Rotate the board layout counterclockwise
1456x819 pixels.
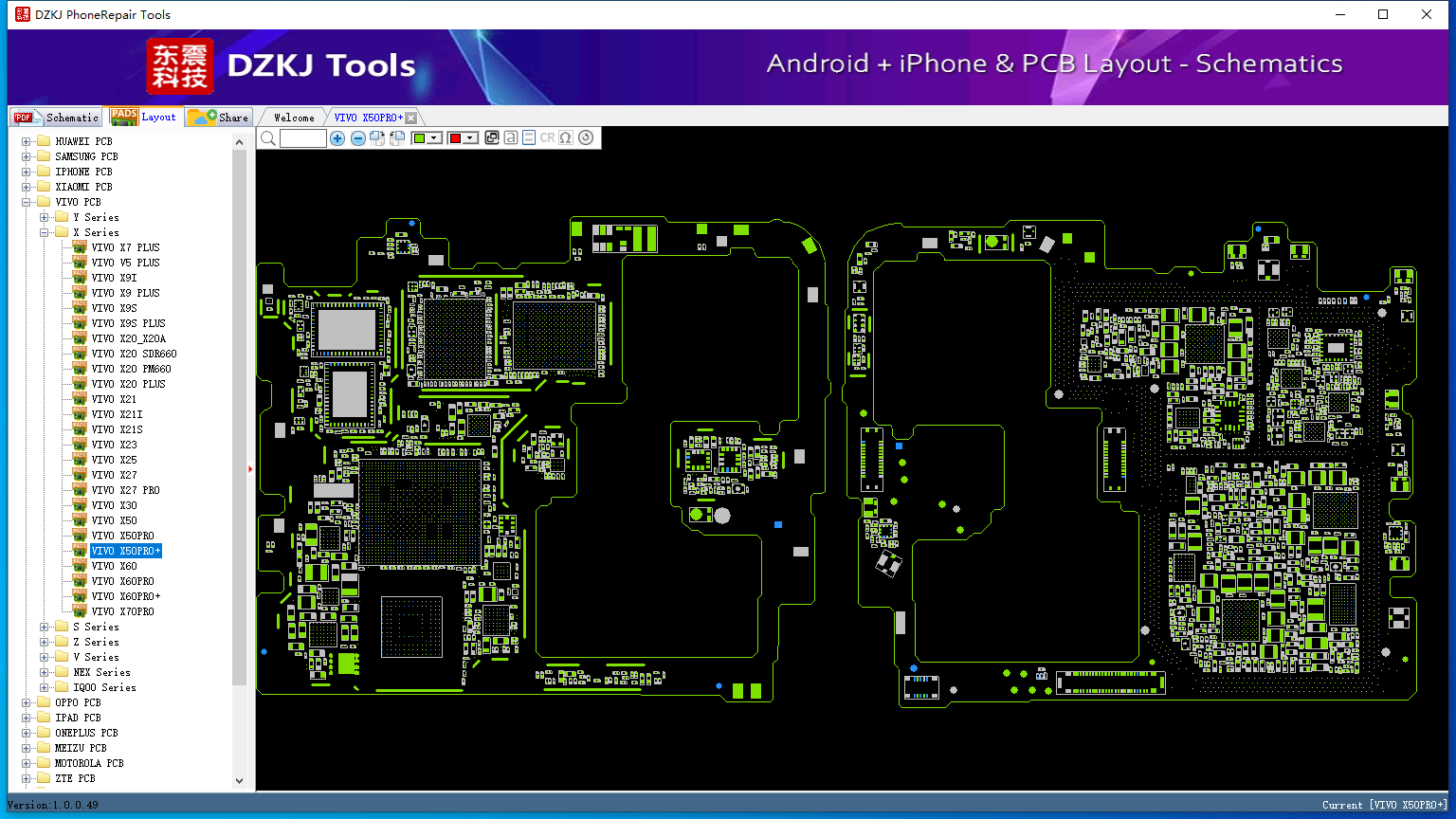(x=397, y=138)
